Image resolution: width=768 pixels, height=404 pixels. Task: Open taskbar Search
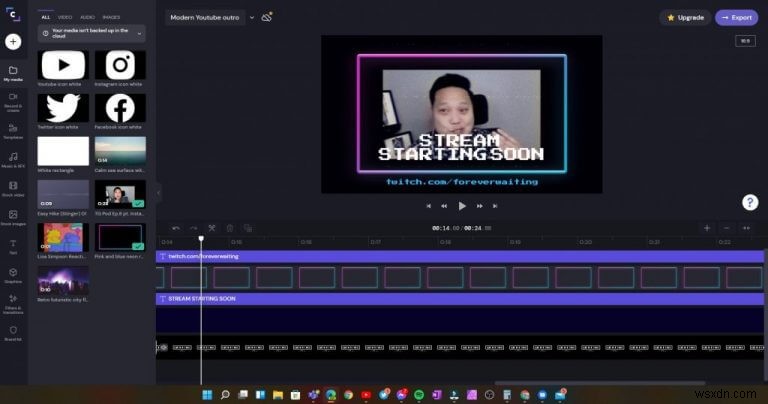(x=225, y=395)
